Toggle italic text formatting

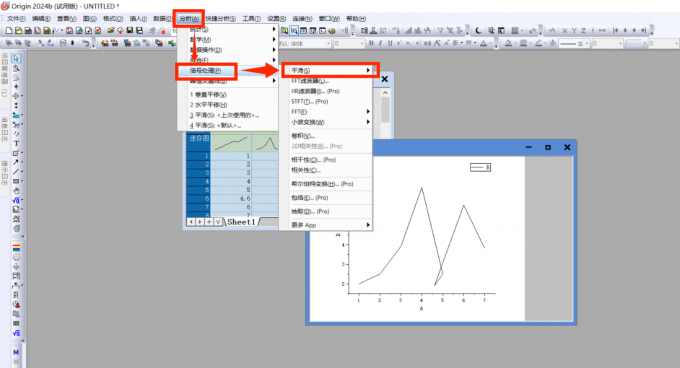pyautogui.click(x=380, y=43)
